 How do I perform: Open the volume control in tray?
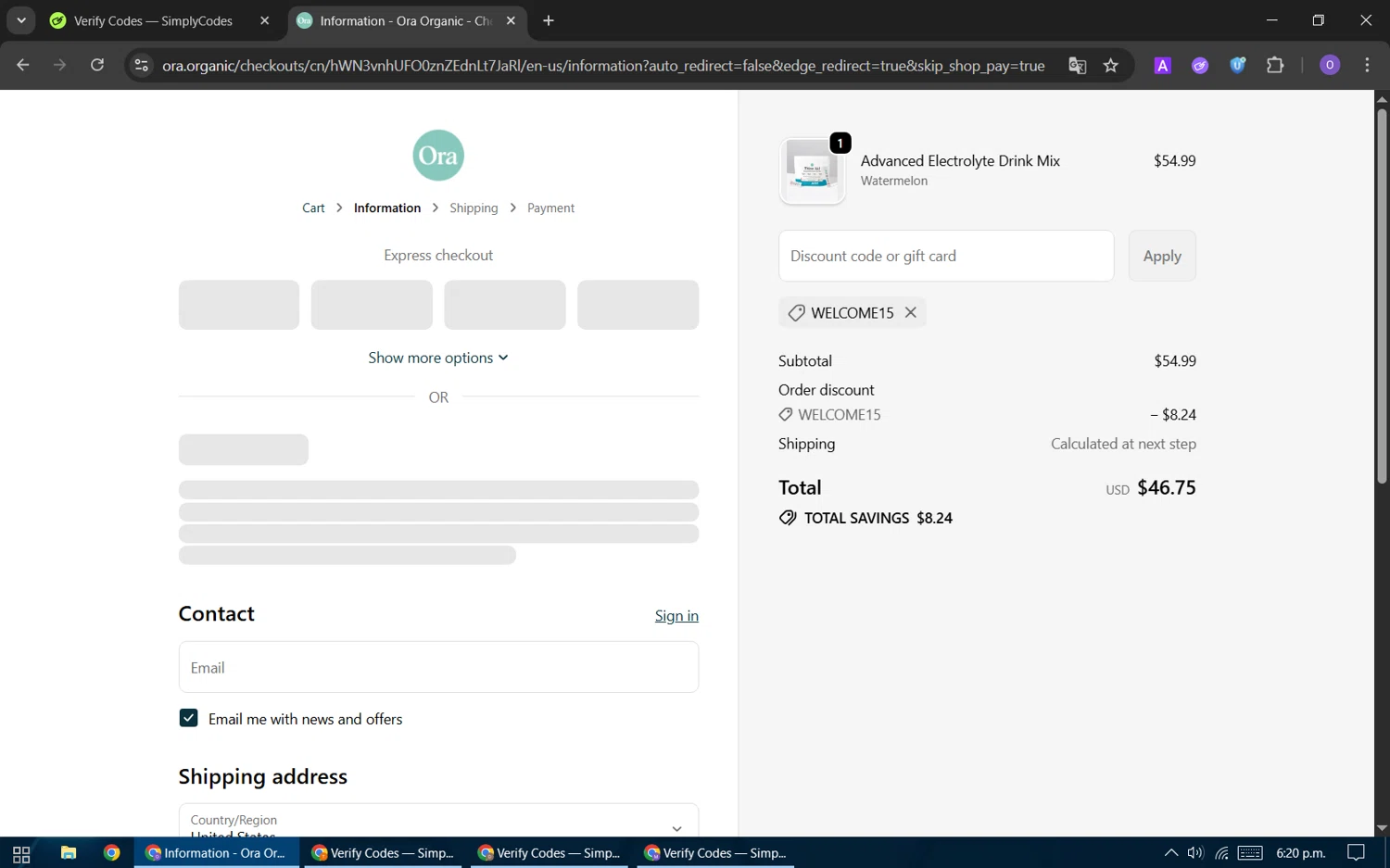(x=1195, y=853)
